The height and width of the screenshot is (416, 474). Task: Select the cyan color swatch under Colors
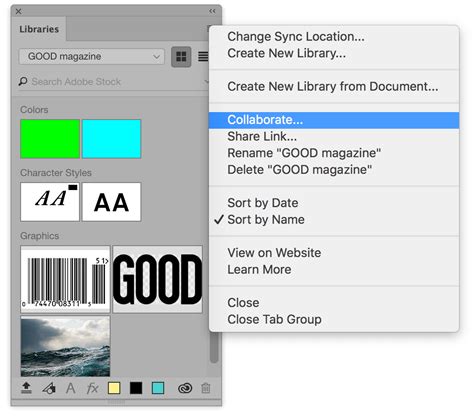coord(112,139)
